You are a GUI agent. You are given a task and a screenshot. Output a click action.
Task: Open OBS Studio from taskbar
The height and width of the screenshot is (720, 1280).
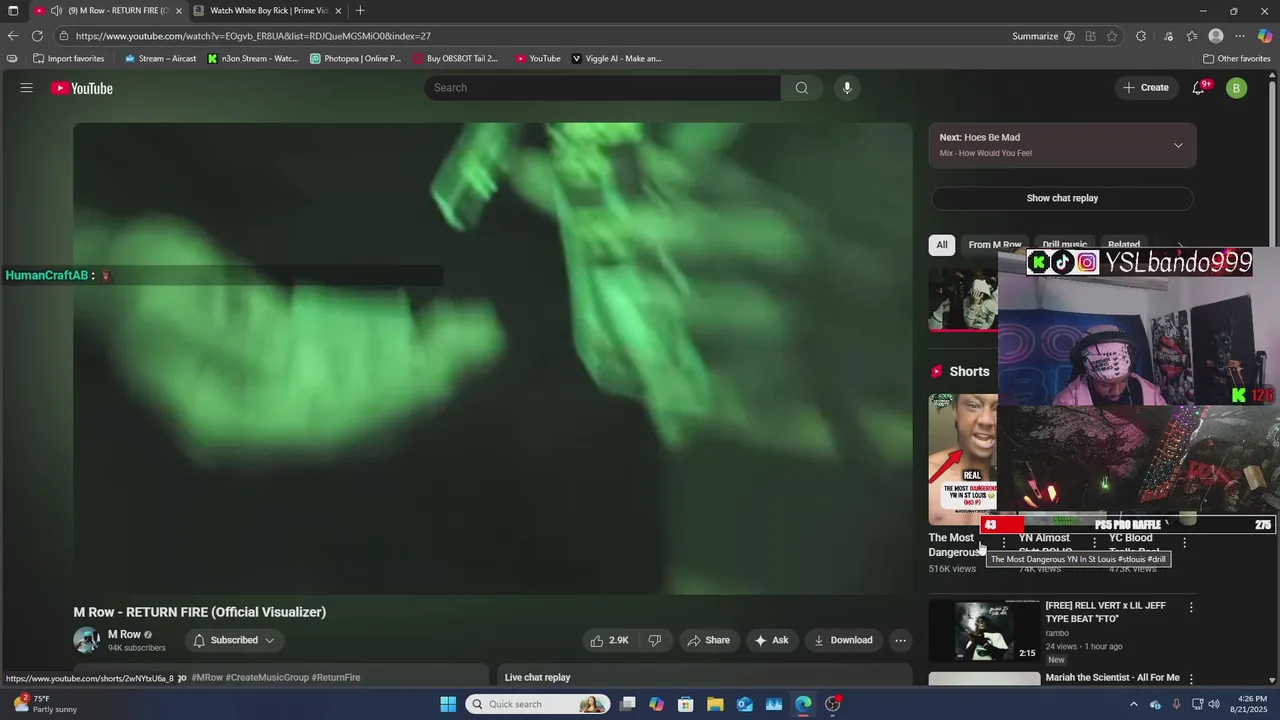pyautogui.click(x=833, y=704)
